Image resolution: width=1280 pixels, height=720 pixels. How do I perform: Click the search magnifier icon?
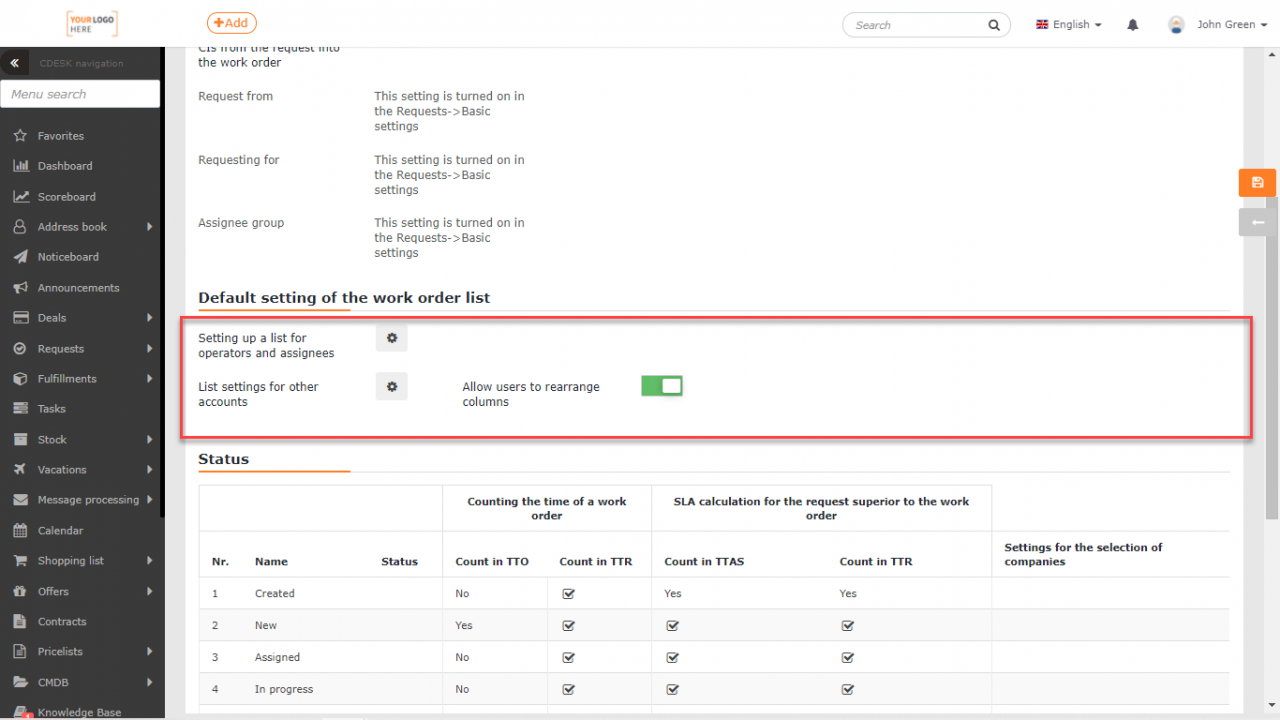point(994,25)
